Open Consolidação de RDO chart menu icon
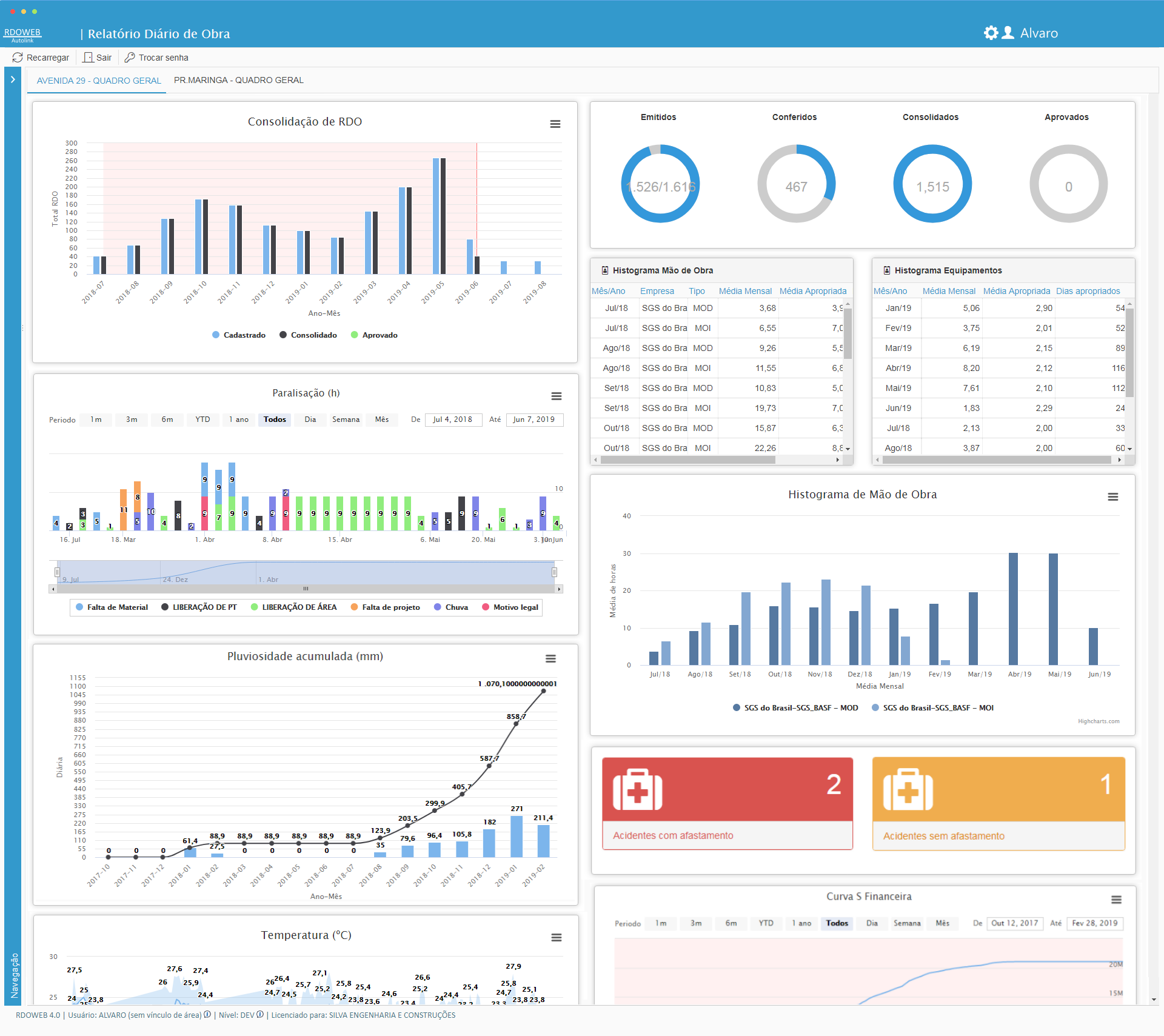 coord(555,124)
